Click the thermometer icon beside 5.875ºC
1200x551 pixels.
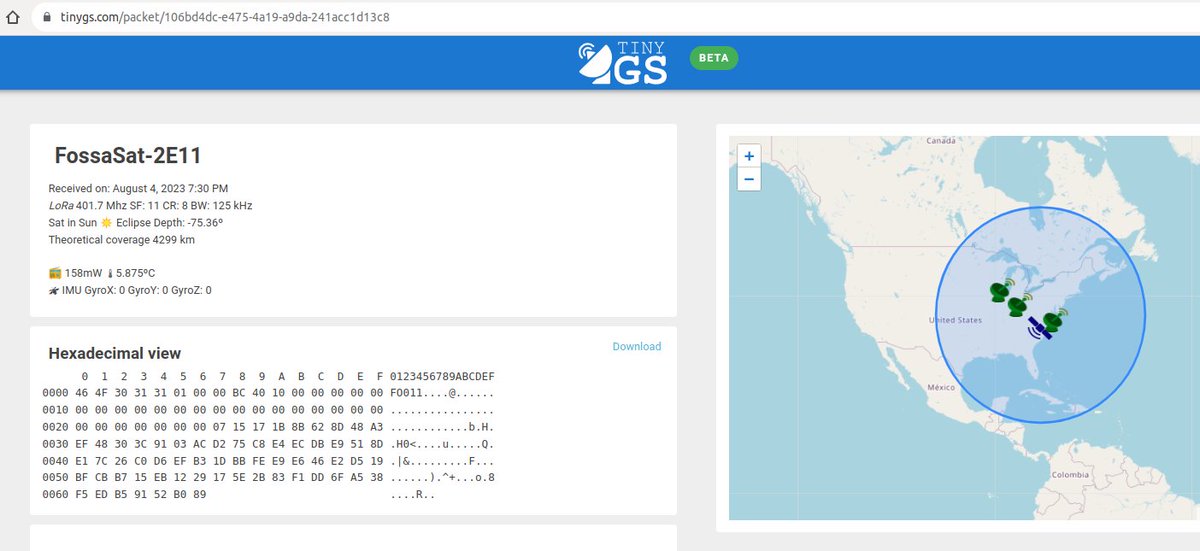click(x=111, y=273)
